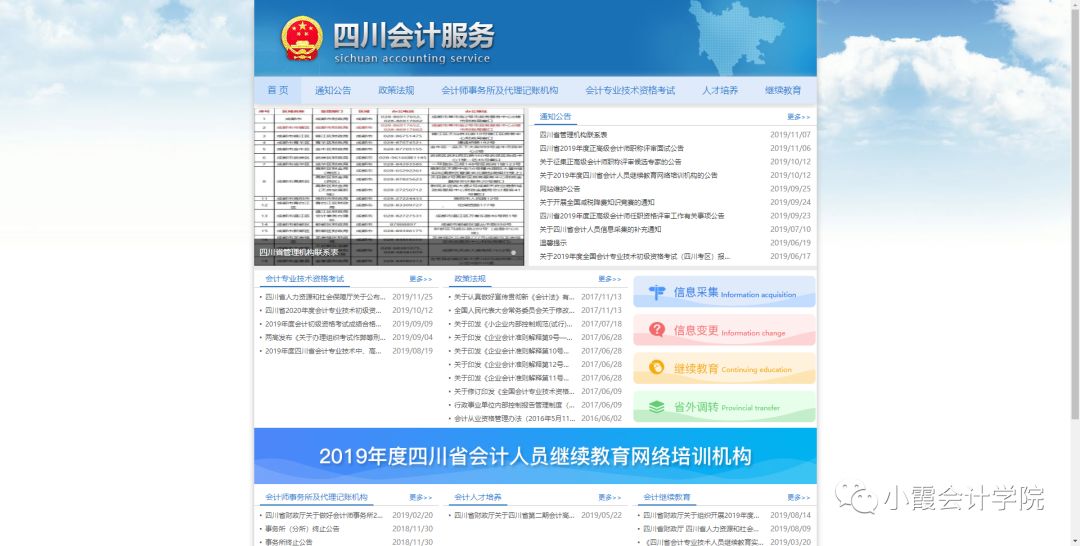Image resolution: width=1080 pixels, height=546 pixels.
Task: Open 四川省2020年度会计专业技术初级资 item
Action: [x=323, y=311]
